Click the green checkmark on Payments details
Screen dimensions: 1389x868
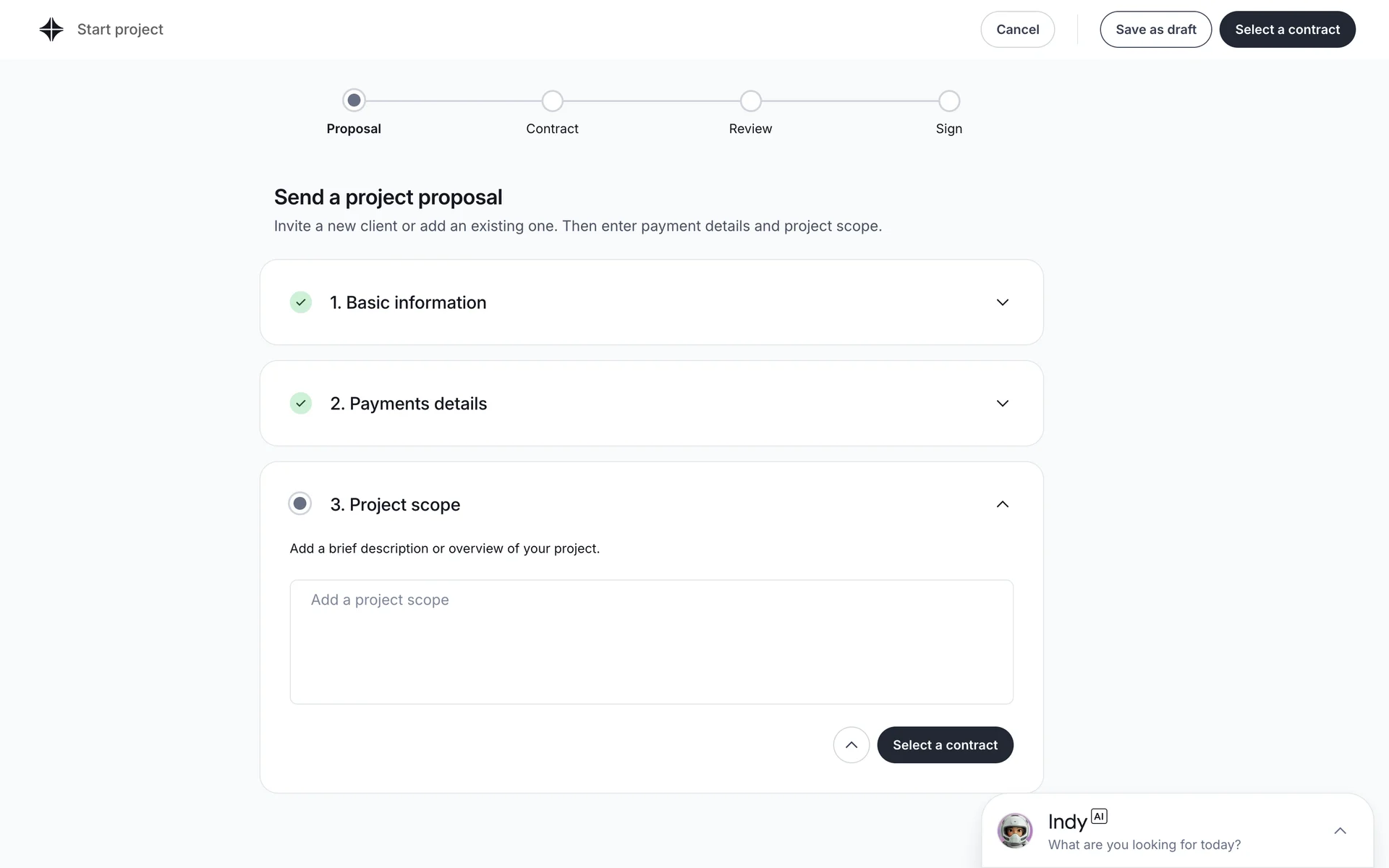point(301,404)
